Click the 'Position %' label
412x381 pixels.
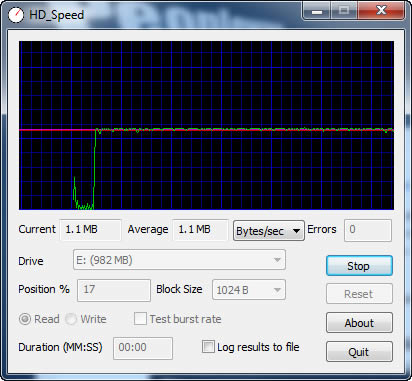(44, 289)
